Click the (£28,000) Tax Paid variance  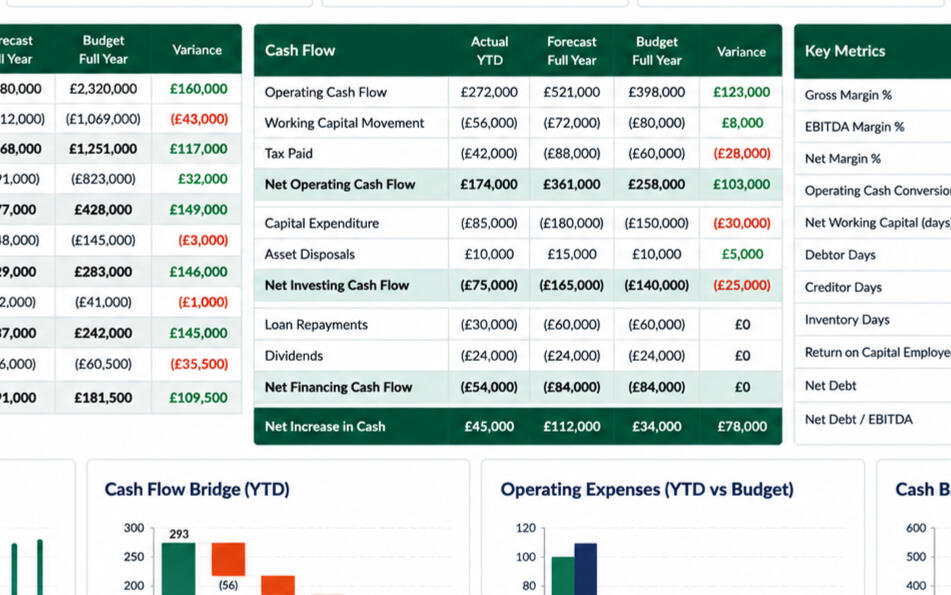click(741, 153)
